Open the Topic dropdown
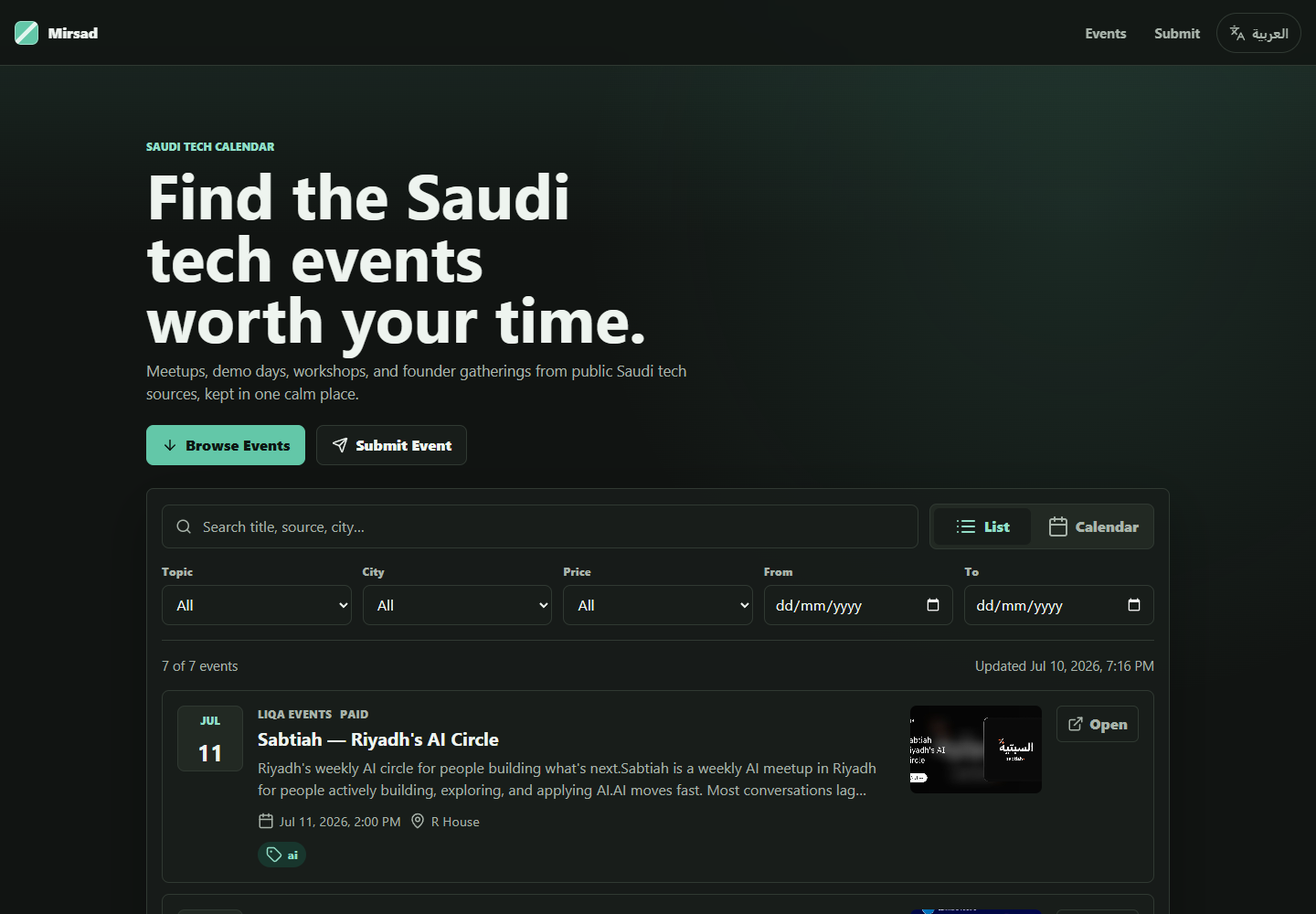 (x=257, y=605)
